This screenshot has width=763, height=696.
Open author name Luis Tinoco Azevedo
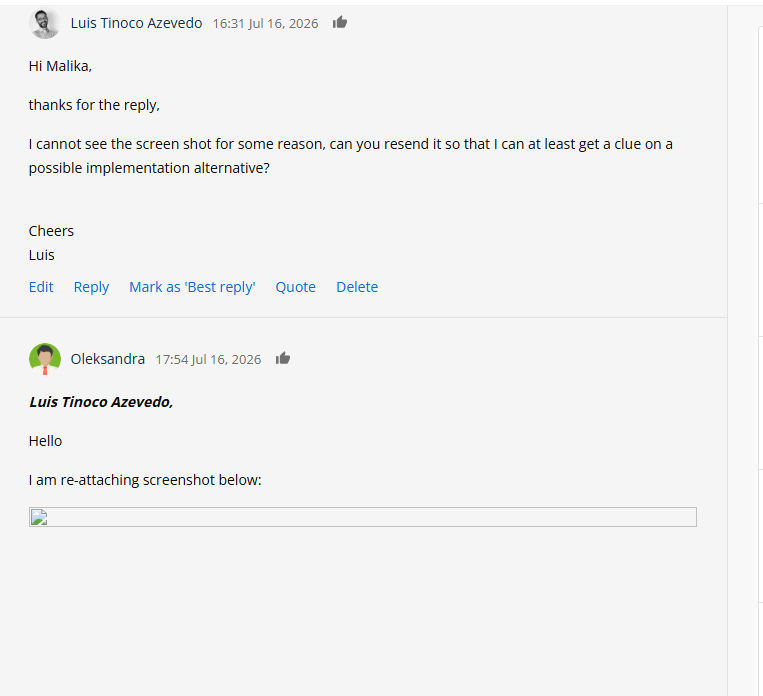coord(136,23)
